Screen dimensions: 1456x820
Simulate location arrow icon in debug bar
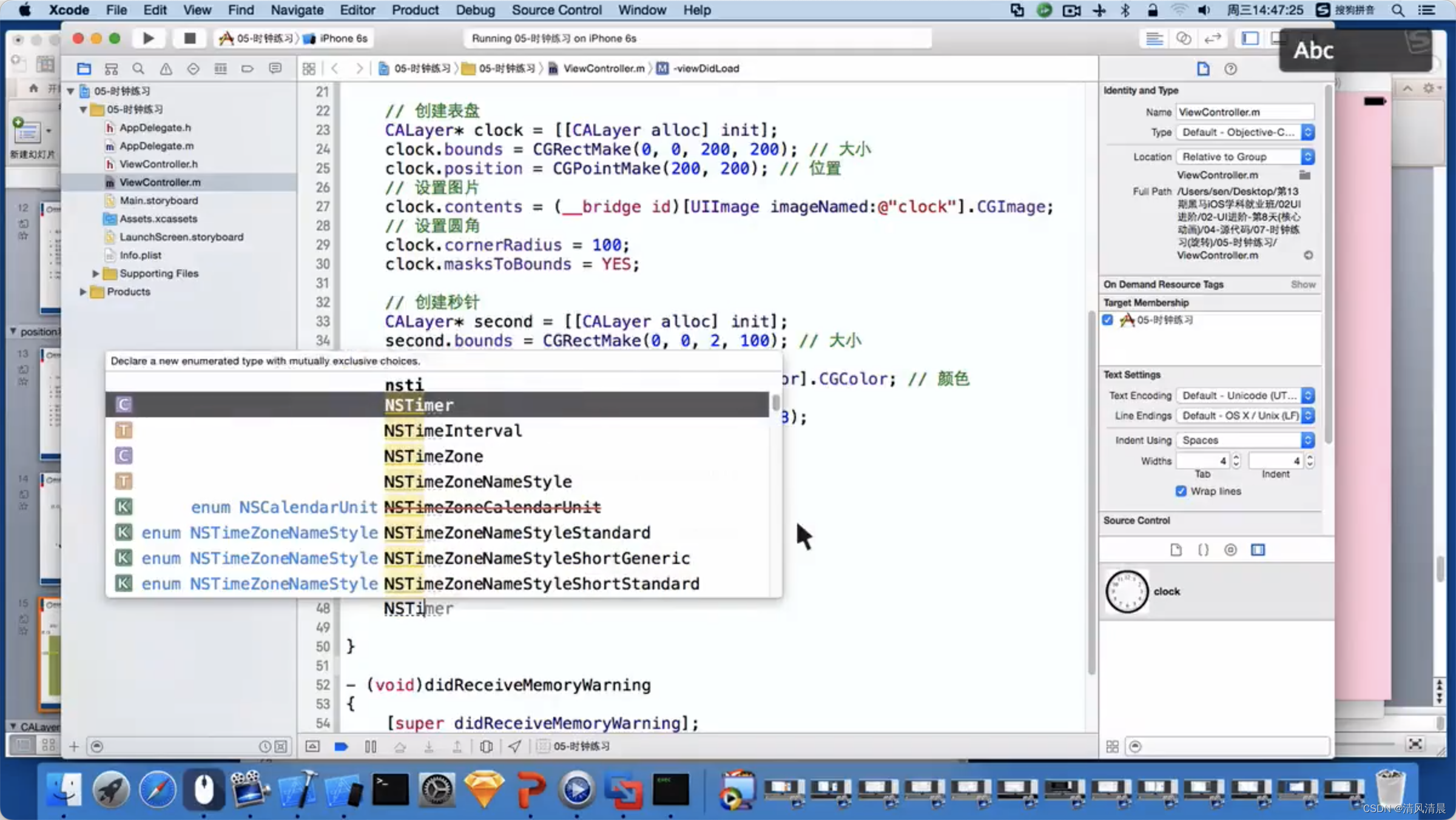[x=514, y=747]
